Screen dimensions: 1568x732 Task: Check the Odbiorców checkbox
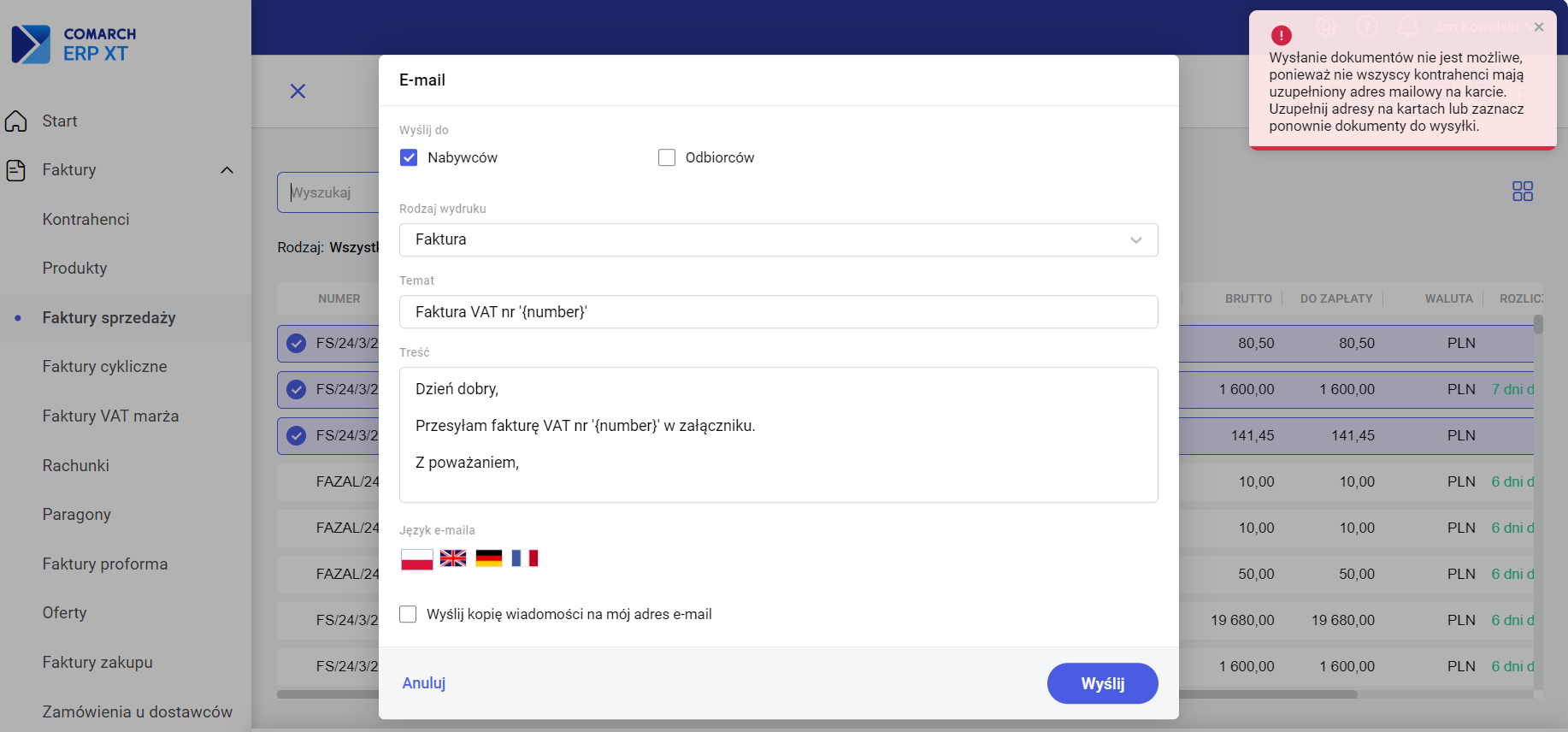[x=667, y=158]
